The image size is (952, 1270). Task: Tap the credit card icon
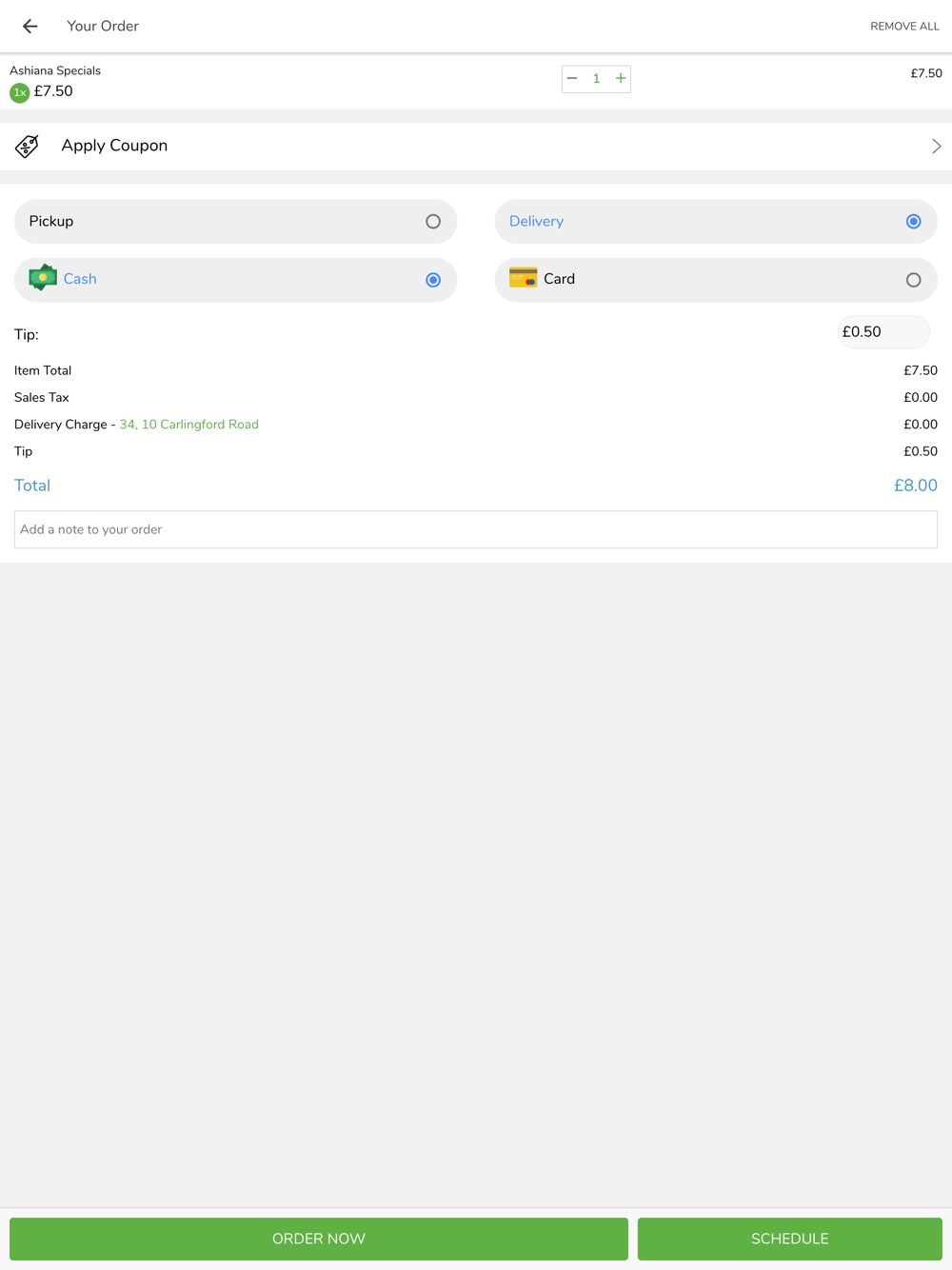tap(523, 278)
